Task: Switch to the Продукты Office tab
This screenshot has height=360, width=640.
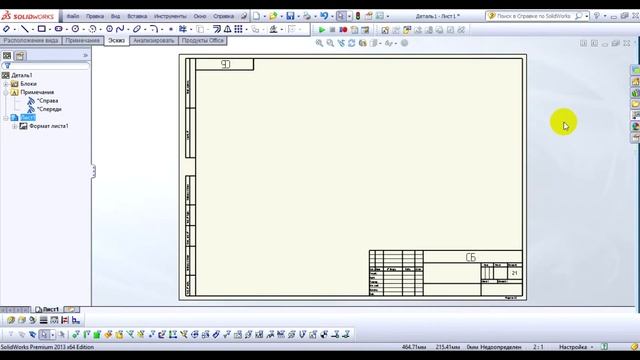Action: tap(202, 41)
